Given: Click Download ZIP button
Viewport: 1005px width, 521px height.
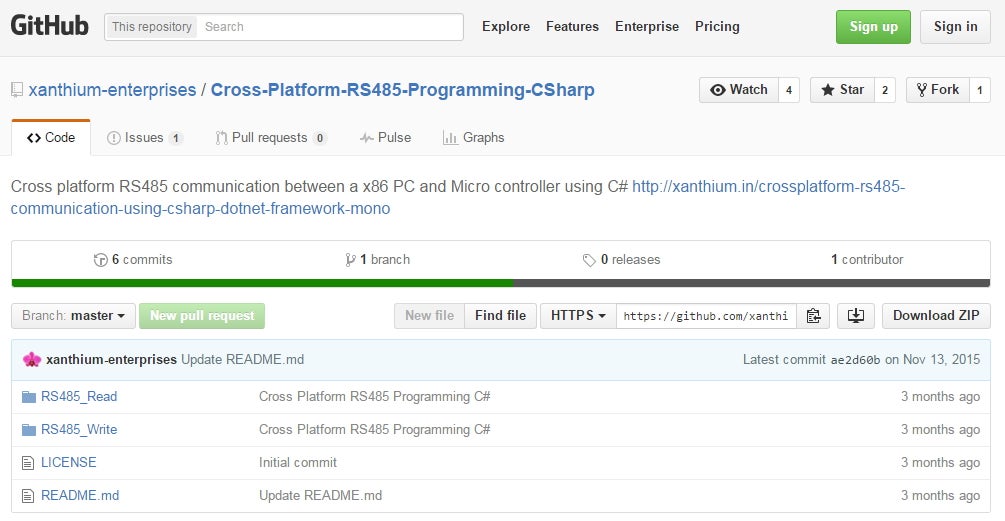Looking at the screenshot, I should [x=936, y=316].
